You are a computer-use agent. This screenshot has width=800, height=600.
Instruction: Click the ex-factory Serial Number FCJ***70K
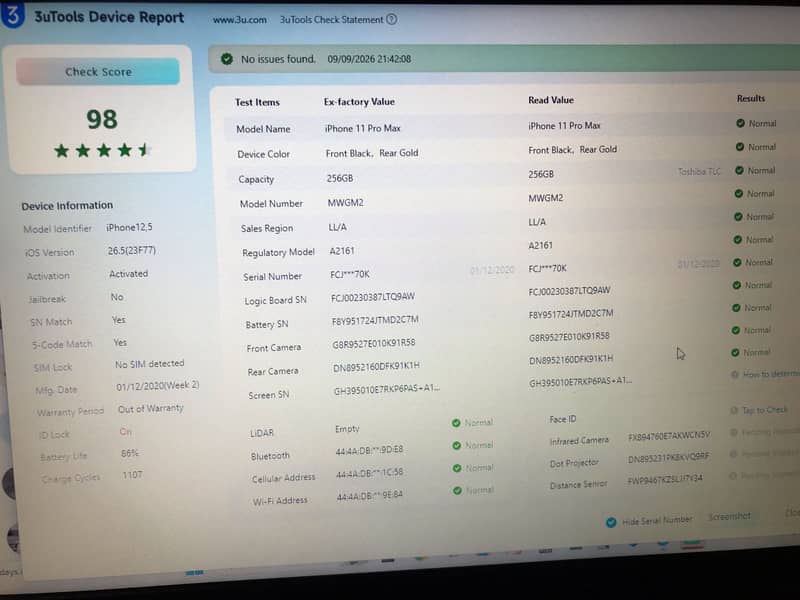(349, 274)
